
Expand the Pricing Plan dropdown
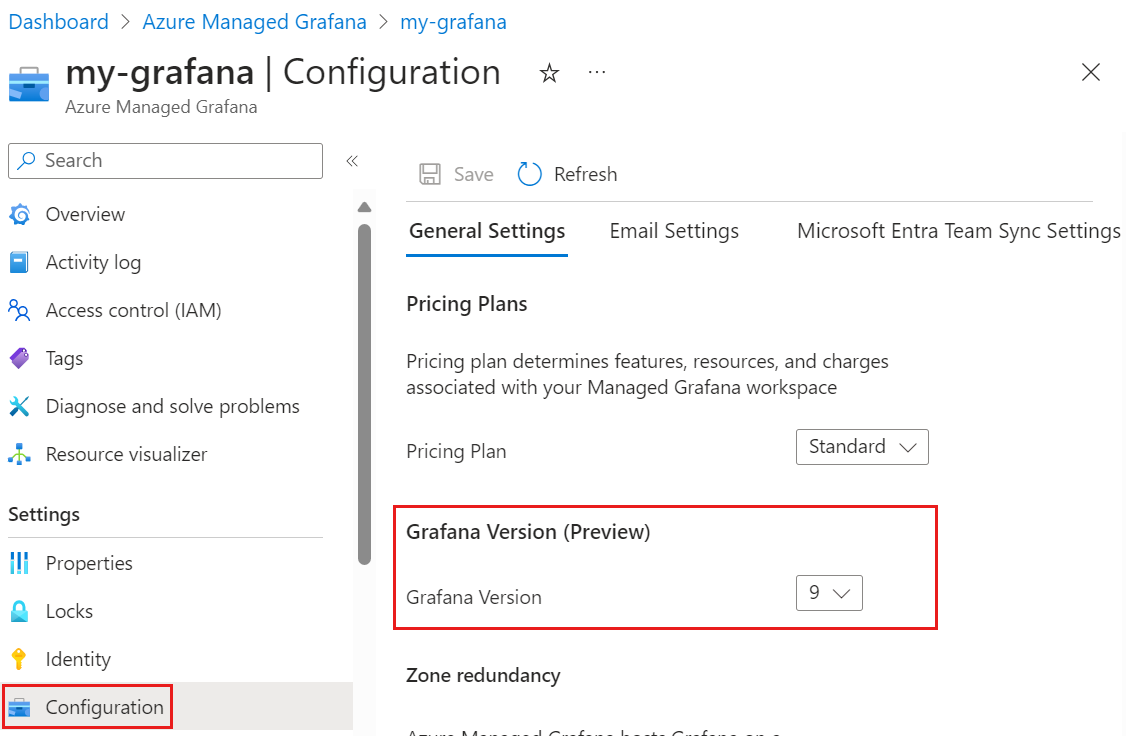coord(862,447)
